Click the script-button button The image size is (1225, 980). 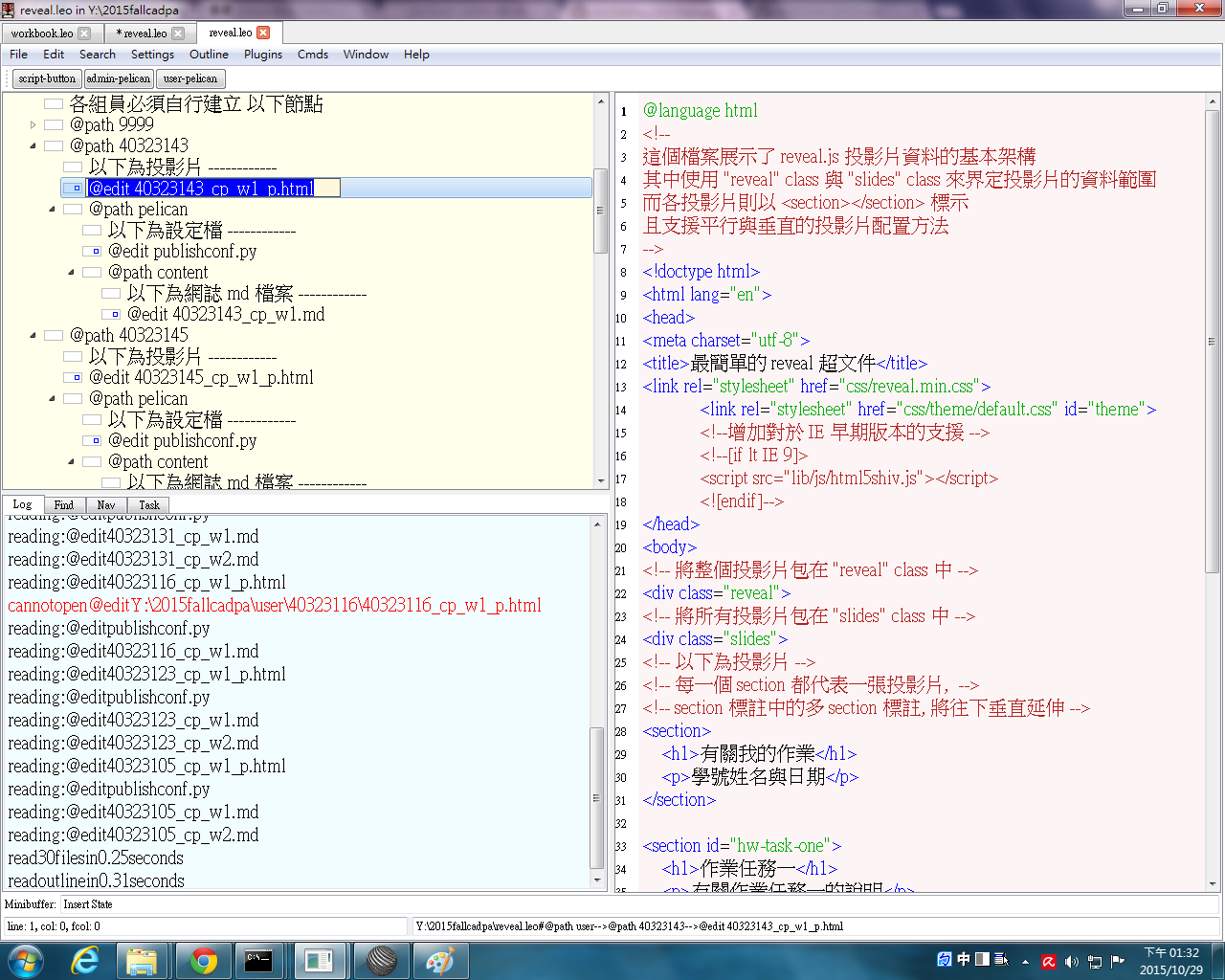[x=47, y=78]
